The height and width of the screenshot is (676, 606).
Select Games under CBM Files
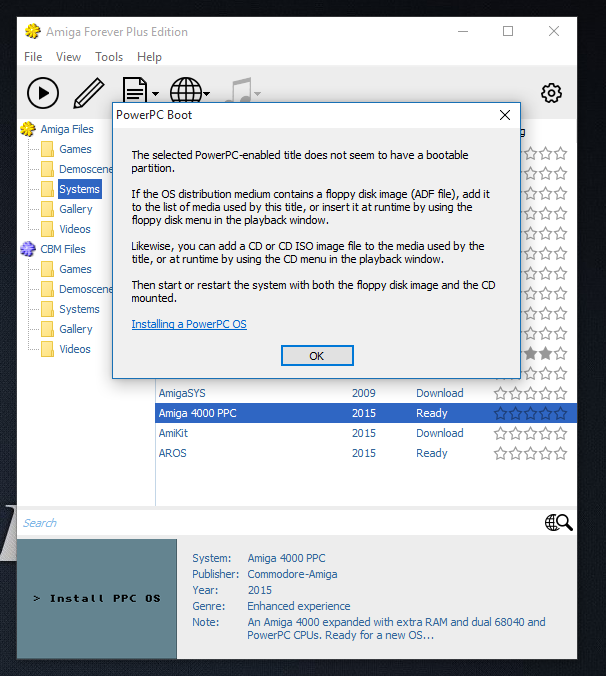click(x=75, y=269)
